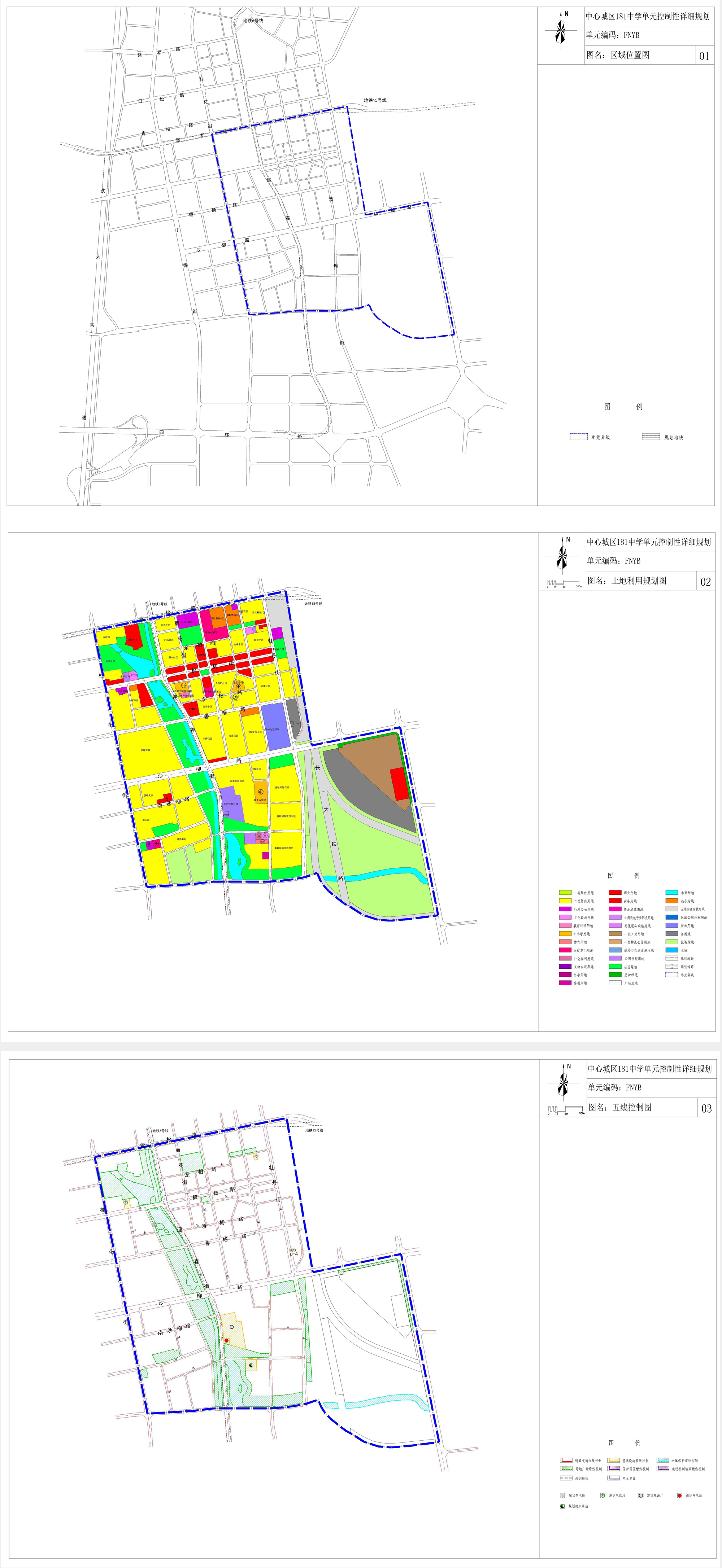Click the cyan 水面用地 legend swatch
This screenshot has height=1568, width=722.
pos(671,892)
